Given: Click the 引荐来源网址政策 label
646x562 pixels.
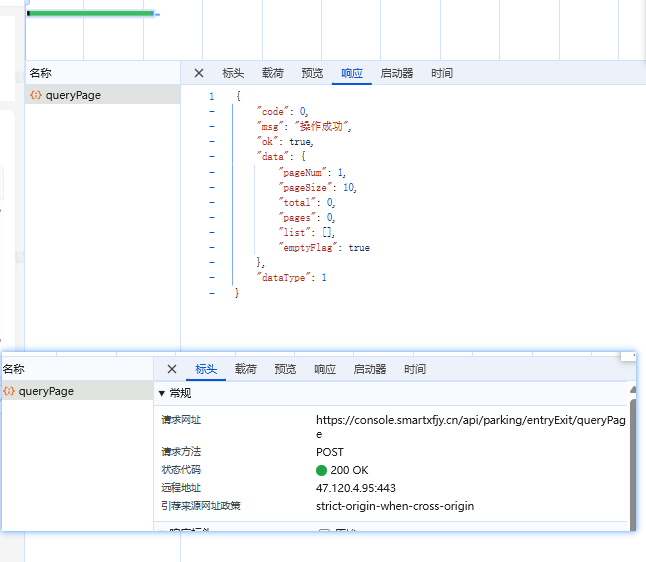Looking at the screenshot, I should point(201,506).
